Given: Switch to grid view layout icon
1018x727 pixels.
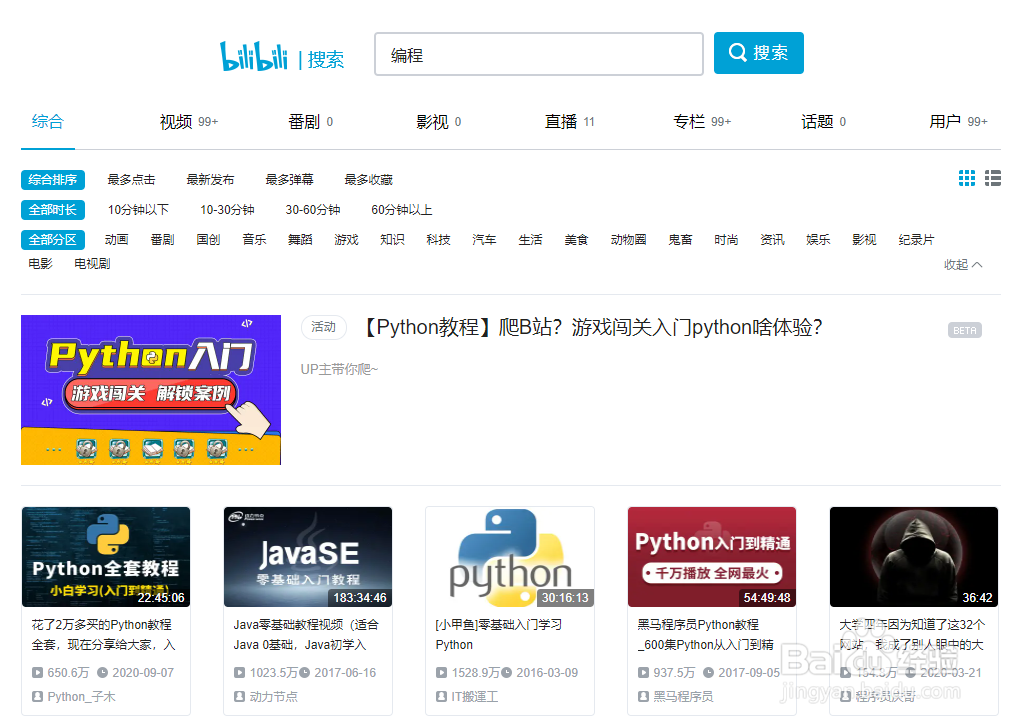Looking at the screenshot, I should 967,178.
